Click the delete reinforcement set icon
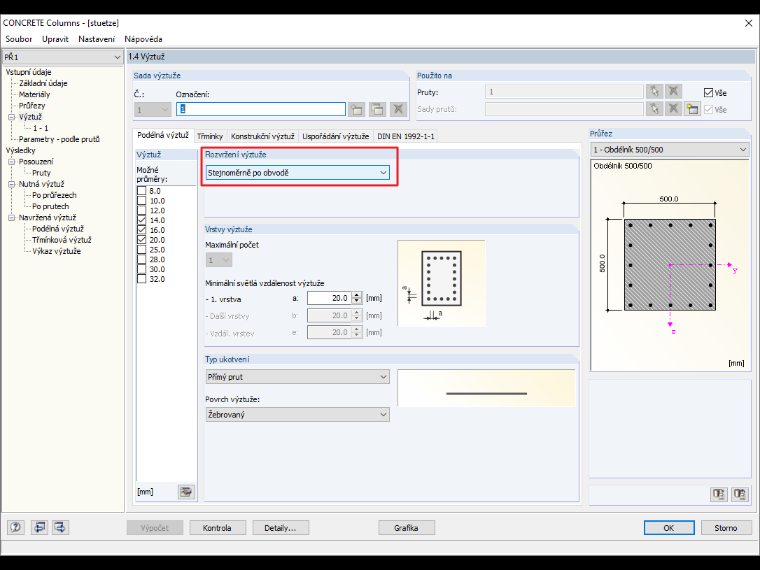This screenshot has height=570, width=760. tap(398, 109)
